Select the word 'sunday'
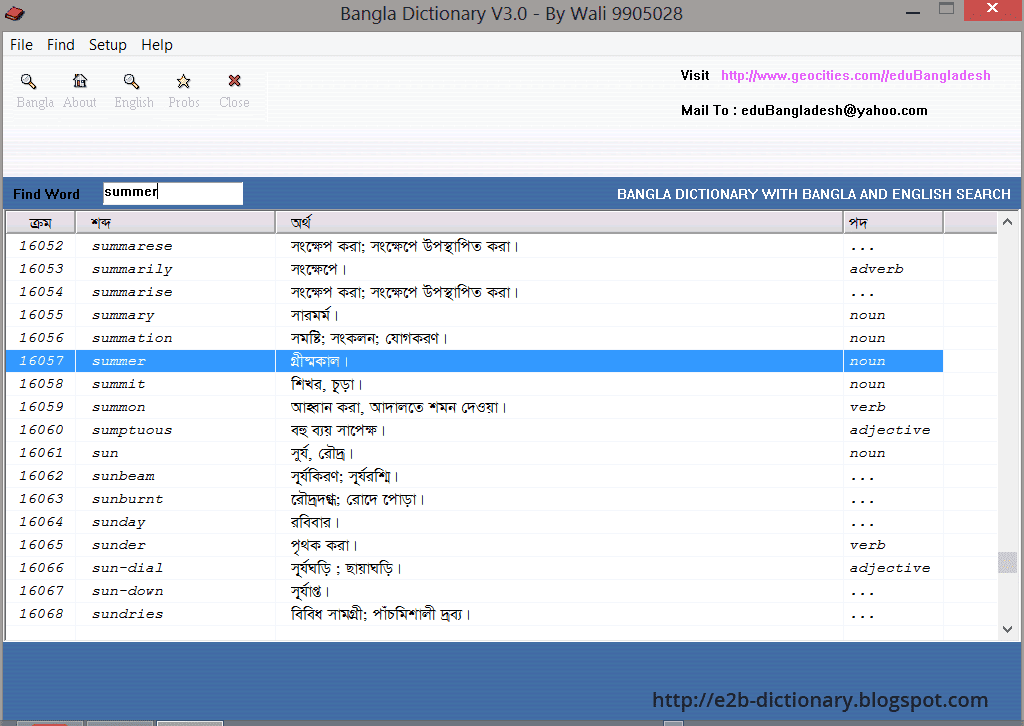Image resolution: width=1024 pixels, height=726 pixels. [x=119, y=522]
